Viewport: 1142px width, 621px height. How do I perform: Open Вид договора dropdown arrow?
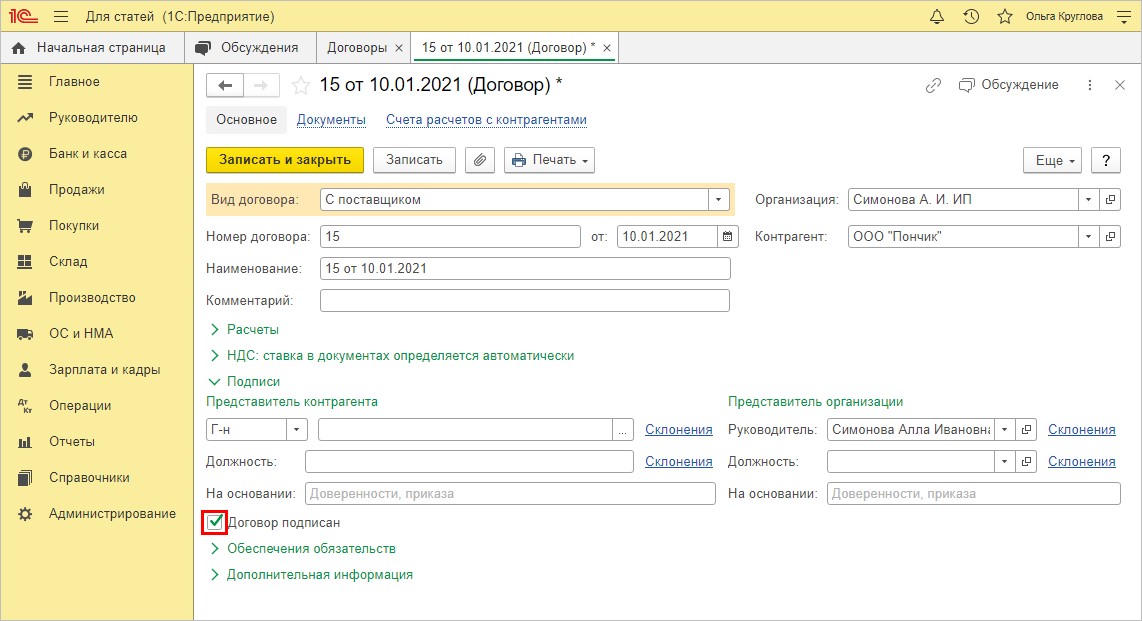coord(718,199)
